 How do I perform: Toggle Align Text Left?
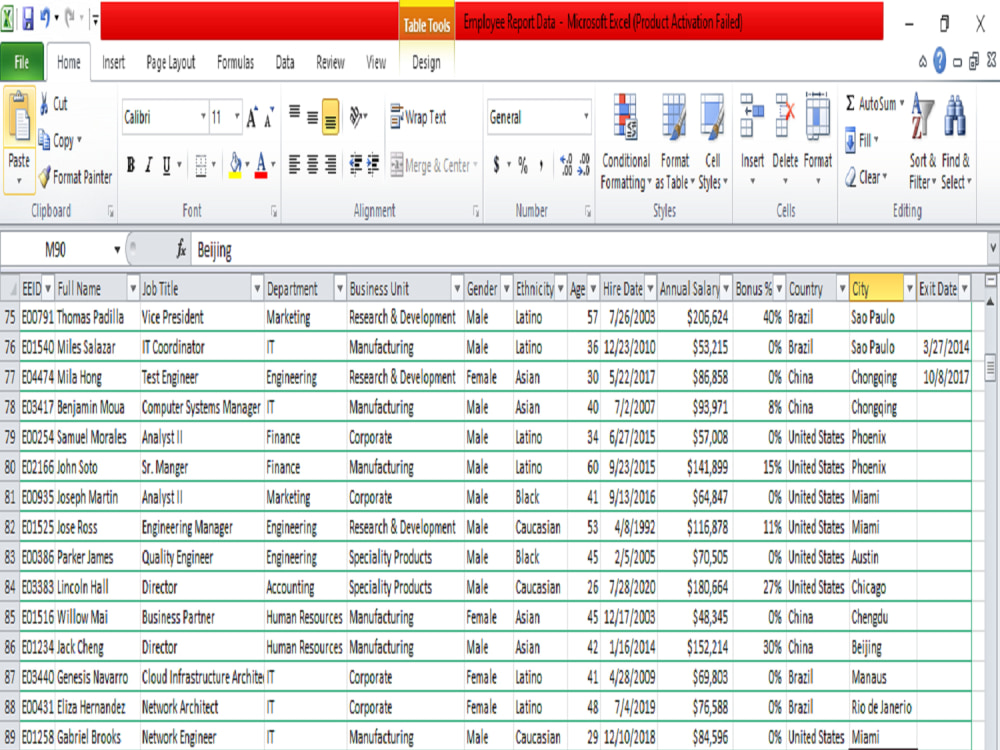point(295,165)
